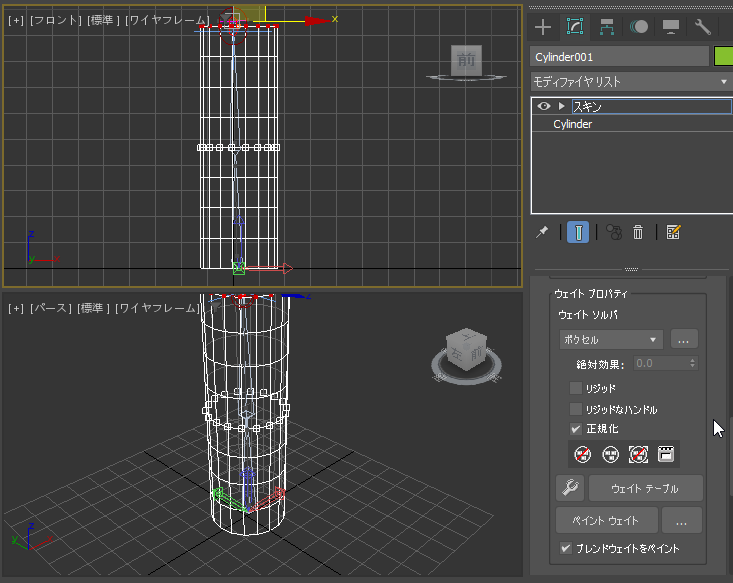This screenshot has width=733, height=583.
Task: Click the 前 ViewCube face in front viewport
Action: (x=466, y=60)
